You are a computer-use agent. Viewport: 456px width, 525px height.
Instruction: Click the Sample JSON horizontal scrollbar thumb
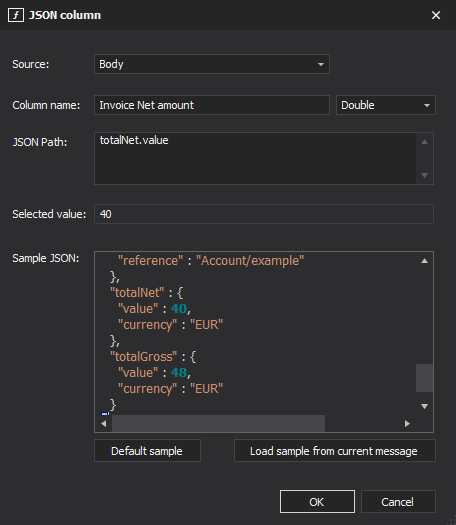(x=218, y=424)
